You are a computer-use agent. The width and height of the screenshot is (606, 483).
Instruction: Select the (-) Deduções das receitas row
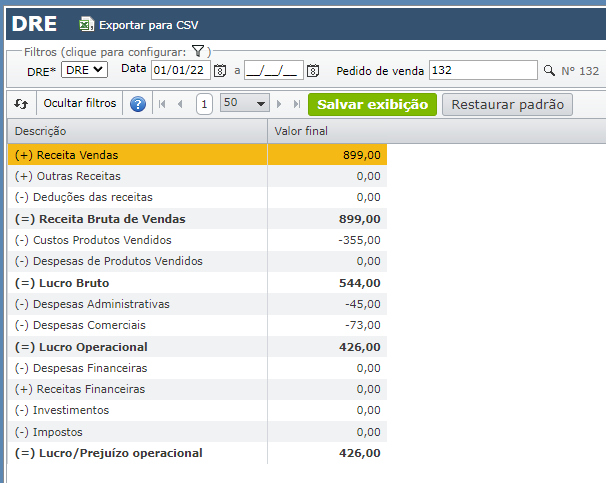coord(197,197)
